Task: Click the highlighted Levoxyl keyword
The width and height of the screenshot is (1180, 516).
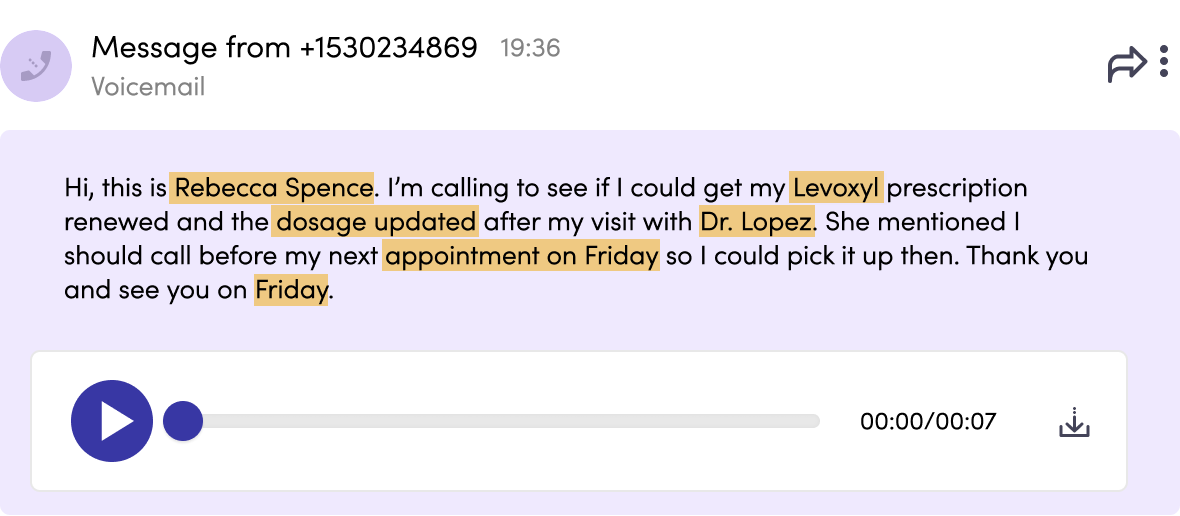Action: (836, 187)
